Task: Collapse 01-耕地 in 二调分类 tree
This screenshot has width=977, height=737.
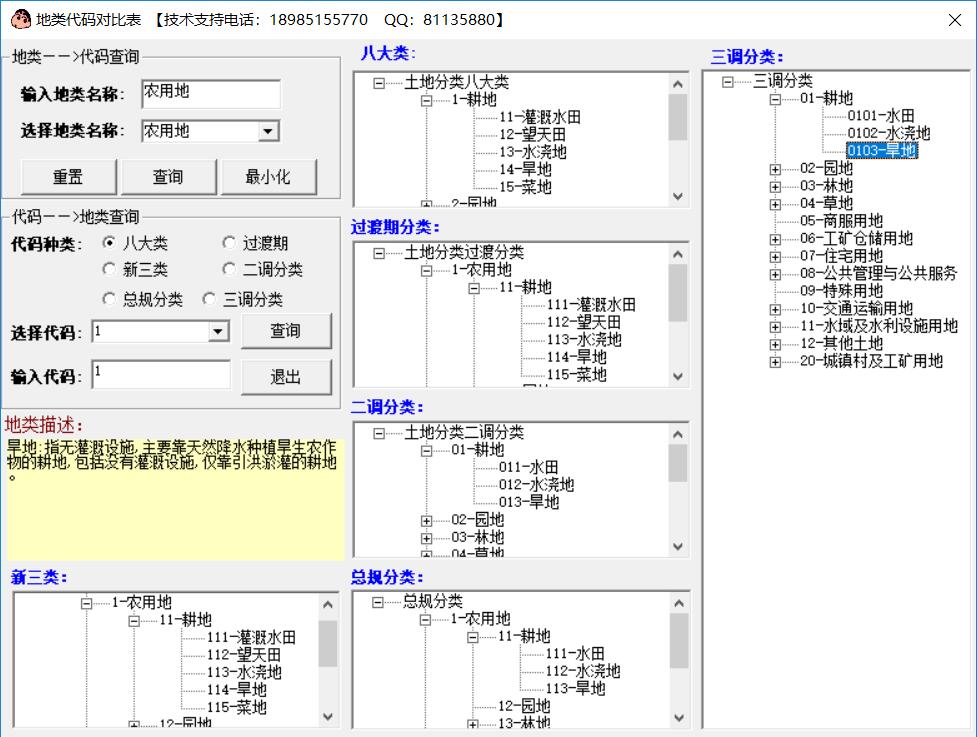Action: click(426, 450)
